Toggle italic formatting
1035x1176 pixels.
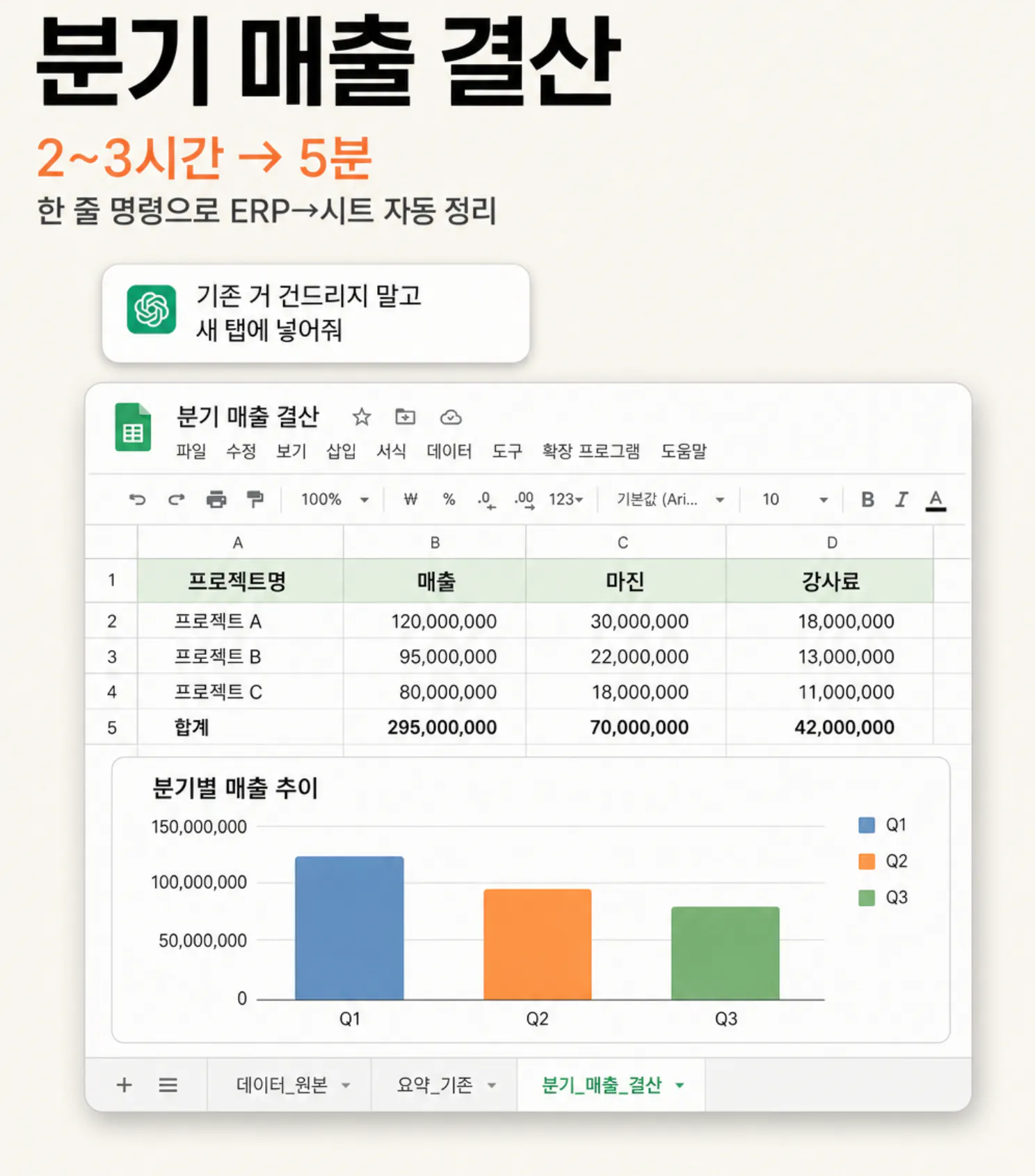click(901, 499)
